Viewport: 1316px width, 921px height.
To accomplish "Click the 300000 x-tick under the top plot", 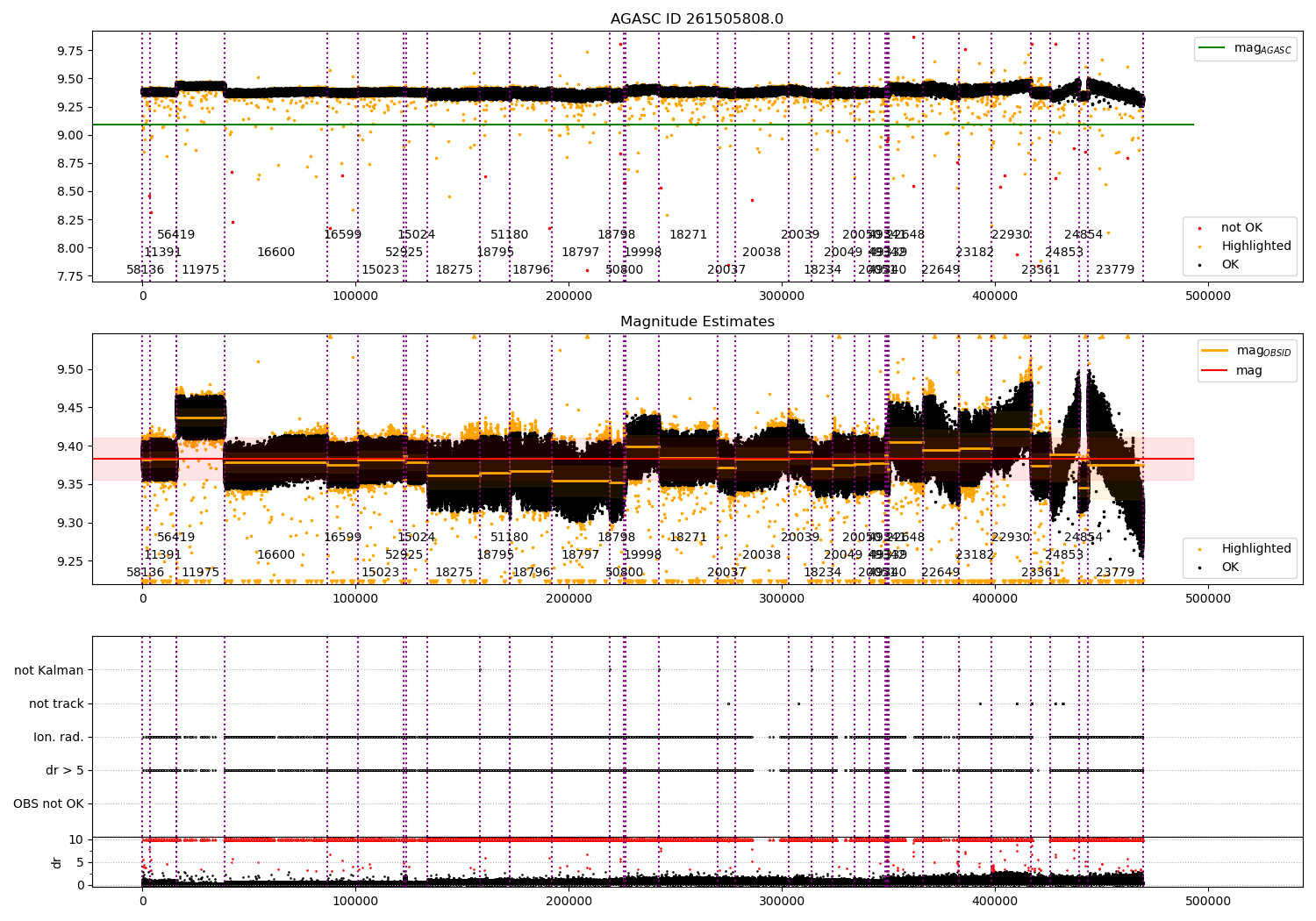I will point(782,296).
